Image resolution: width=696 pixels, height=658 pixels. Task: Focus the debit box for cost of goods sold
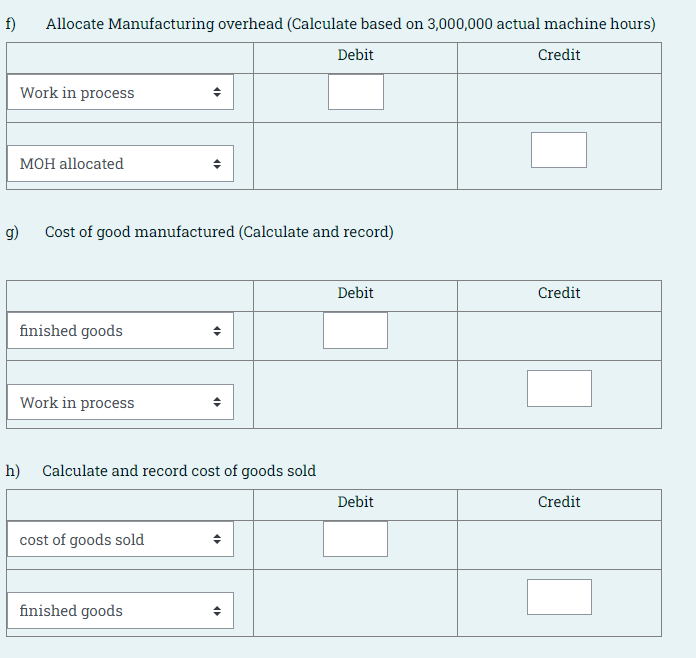[356, 539]
